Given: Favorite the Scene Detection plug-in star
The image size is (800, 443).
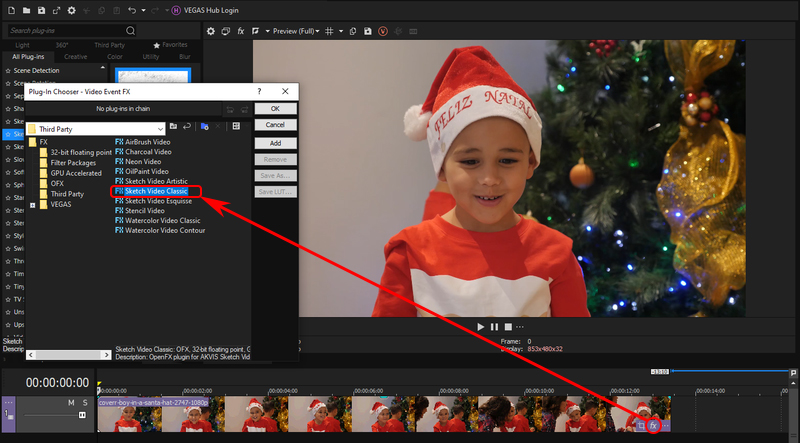Looking at the screenshot, I should click(x=8, y=71).
